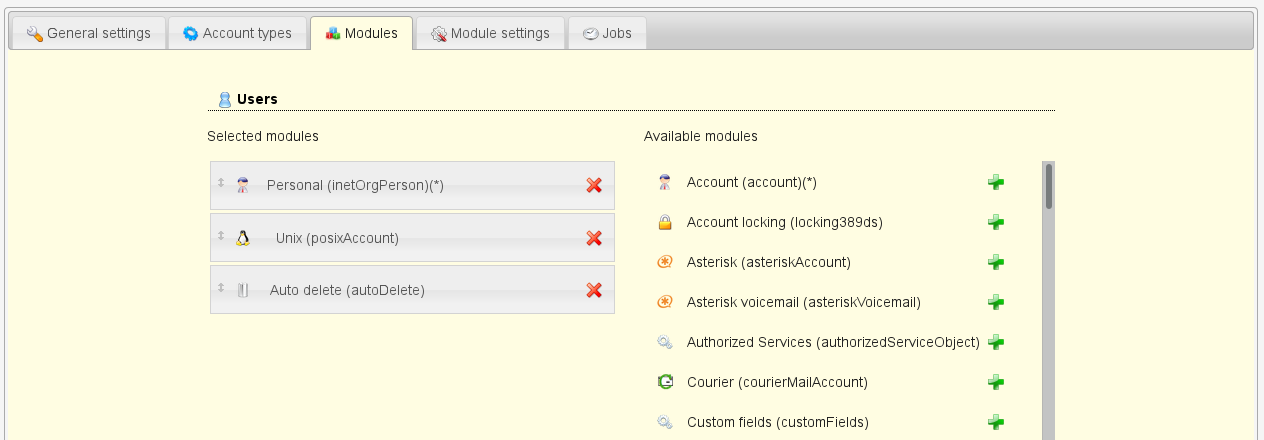Viewport: 1264px width, 440px height.
Task: Remove the Auto delete module
Action: pyautogui.click(x=593, y=290)
